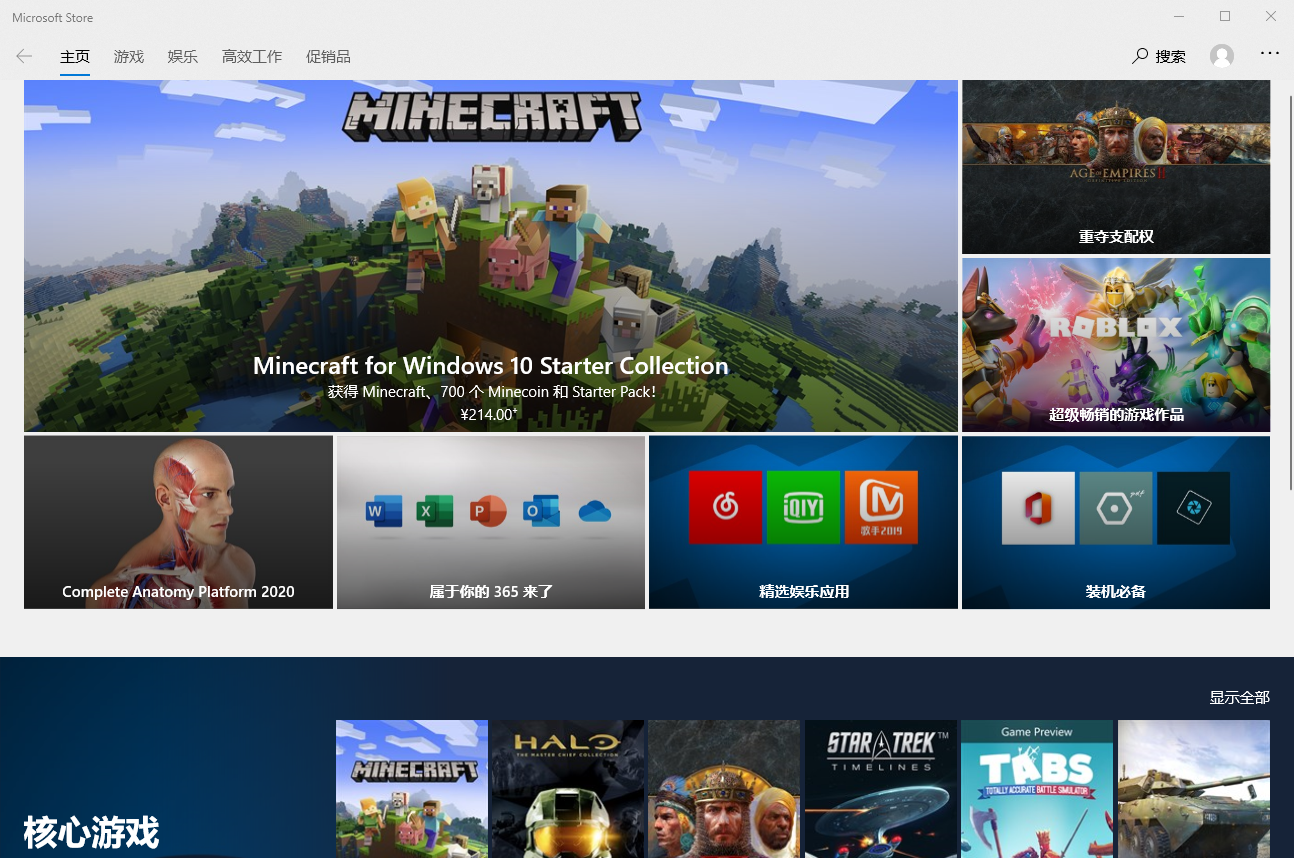Open the three-dot more menu
Image resolution: width=1294 pixels, height=858 pixels.
coord(1270,54)
